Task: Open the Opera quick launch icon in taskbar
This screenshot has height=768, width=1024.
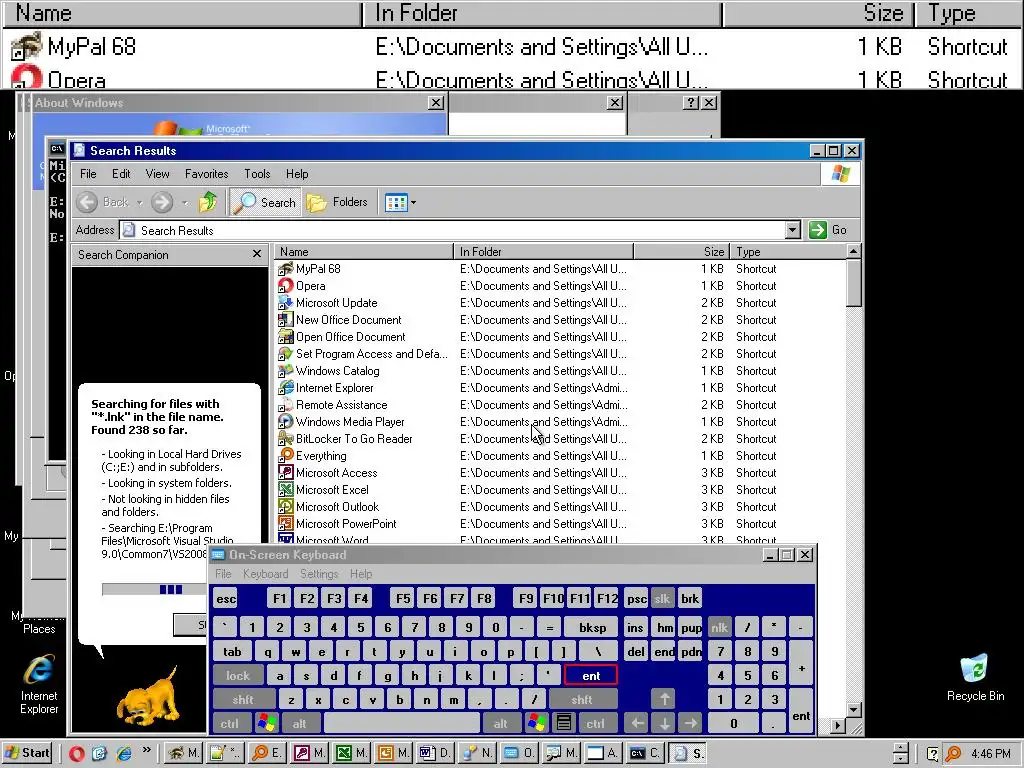Action: pos(77,753)
